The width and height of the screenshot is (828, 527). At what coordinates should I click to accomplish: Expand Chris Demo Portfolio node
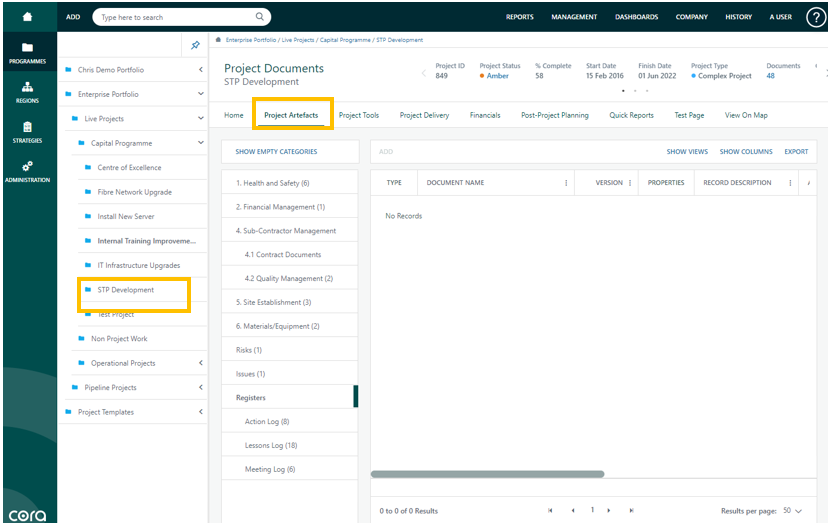click(201, 69)
